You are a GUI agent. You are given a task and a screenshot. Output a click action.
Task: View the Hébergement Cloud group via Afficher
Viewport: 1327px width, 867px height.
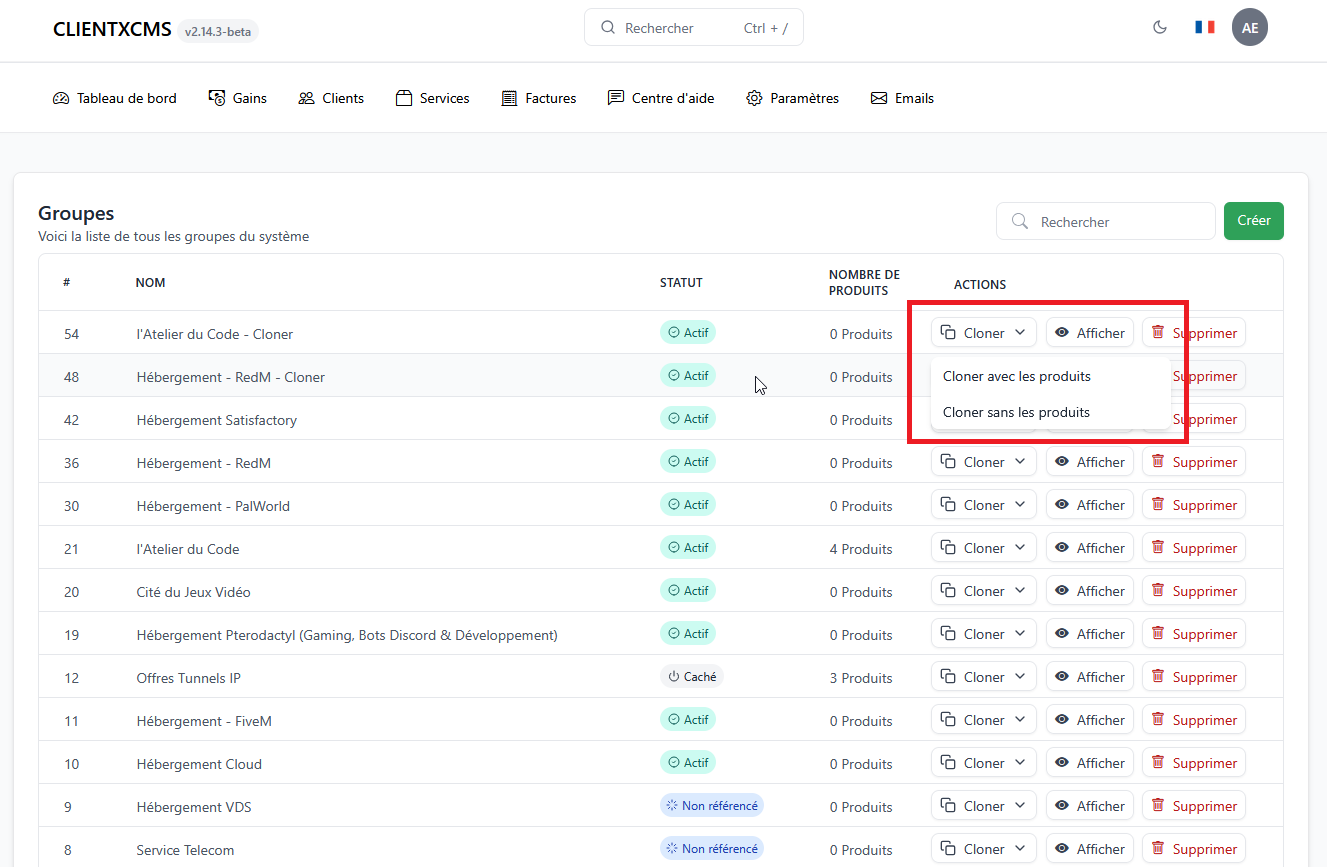[x=1089, y=763]
